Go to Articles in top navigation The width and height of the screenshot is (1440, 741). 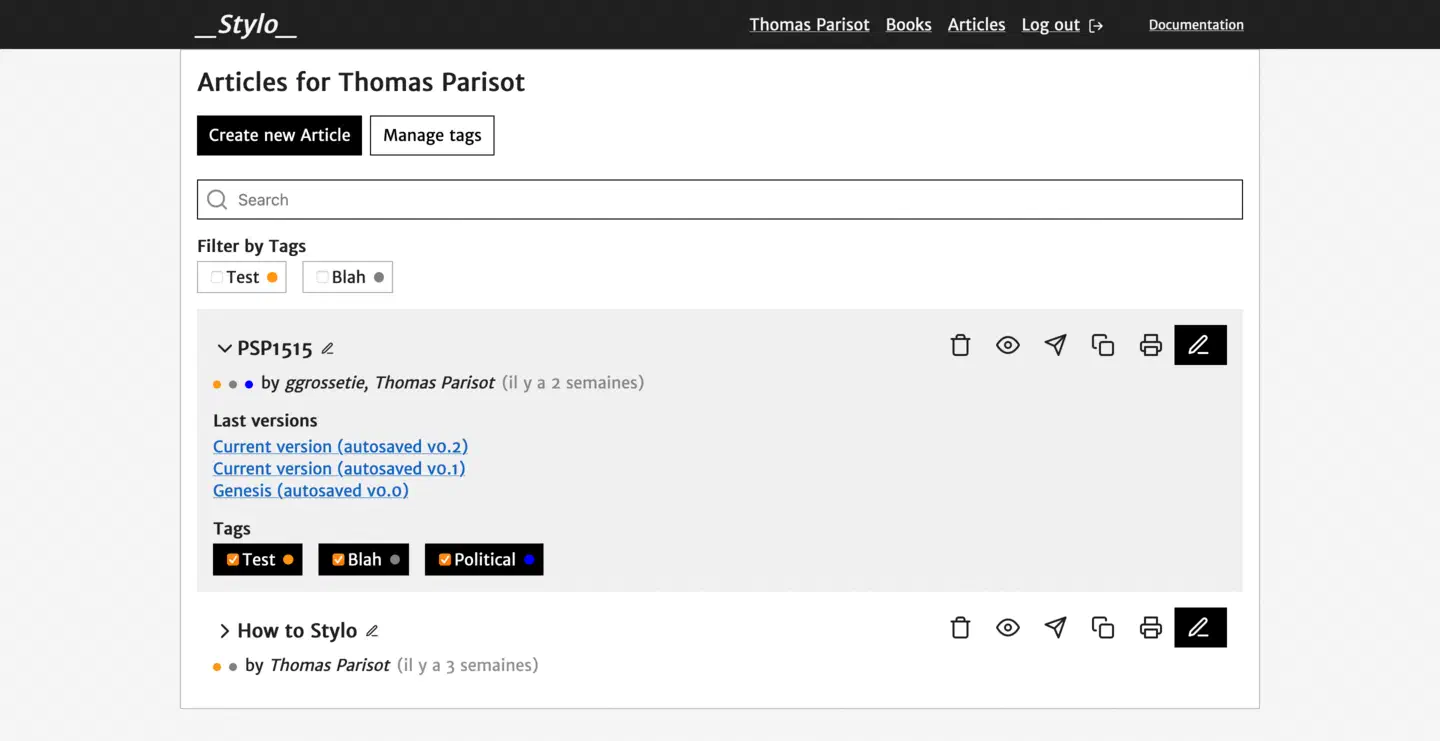click(977, 25)
